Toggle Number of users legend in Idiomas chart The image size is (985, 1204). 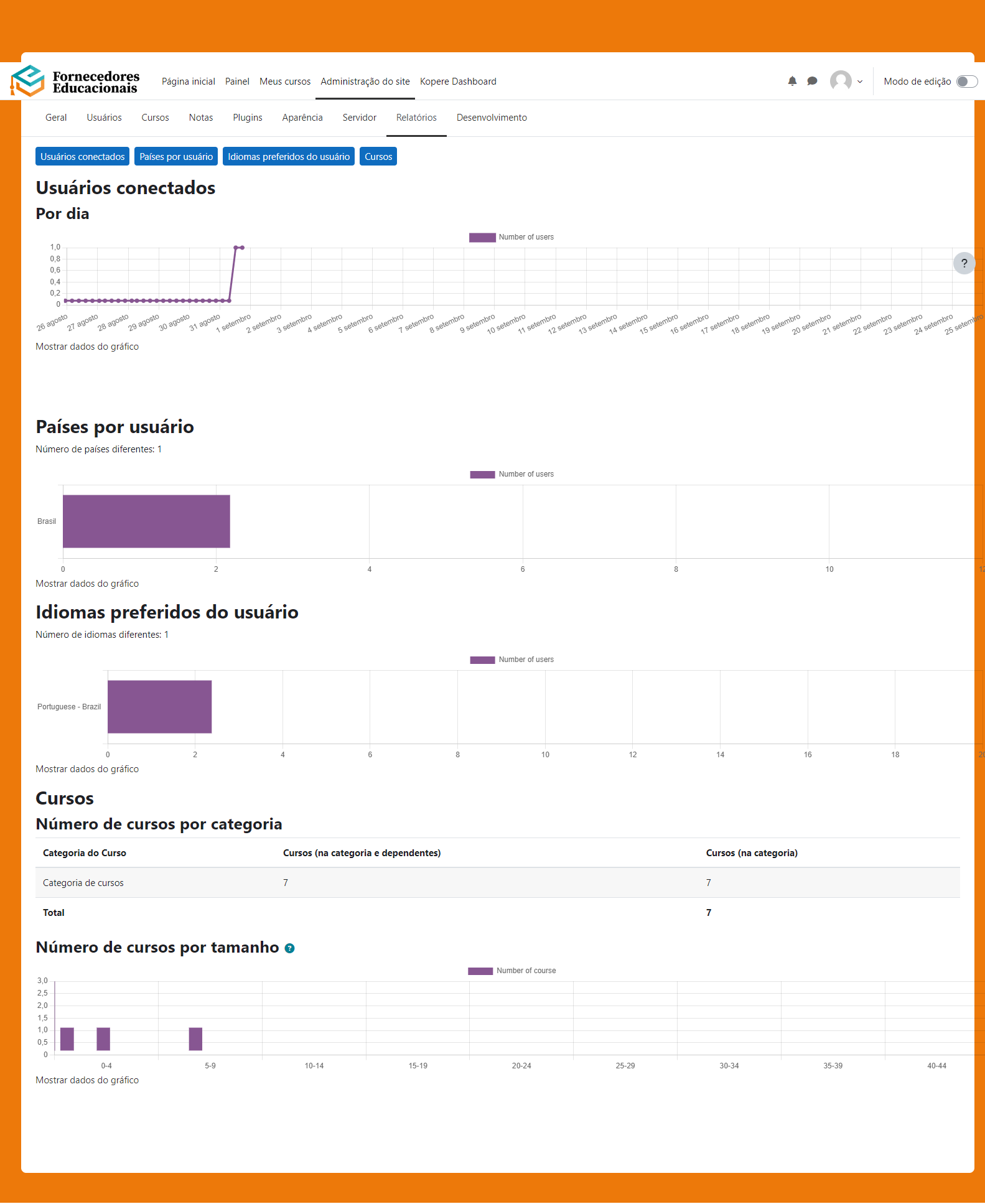click(511, 660)
